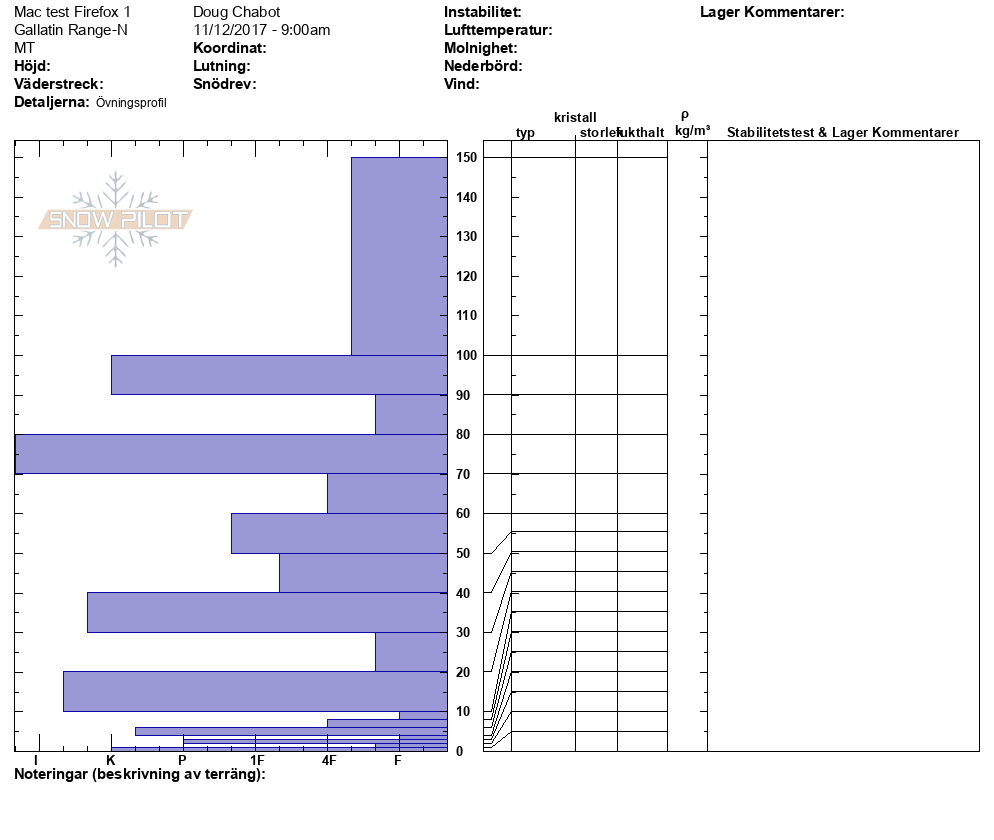Viewport: 994px width, 840px height.
Task: Click the layer bar between 10 and 20 cm
Action: click(x=254, y=691)
